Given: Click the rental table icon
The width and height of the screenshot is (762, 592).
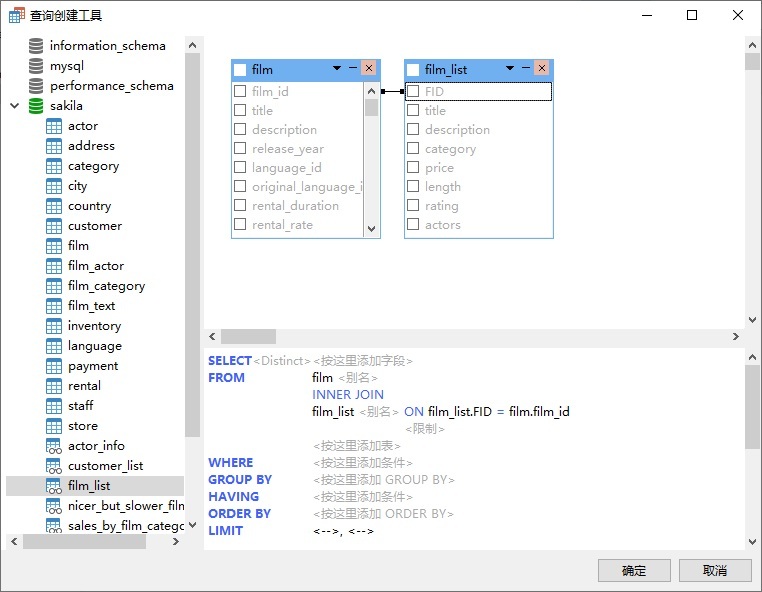Looking at the screenshot, I should tap(54, 386).
